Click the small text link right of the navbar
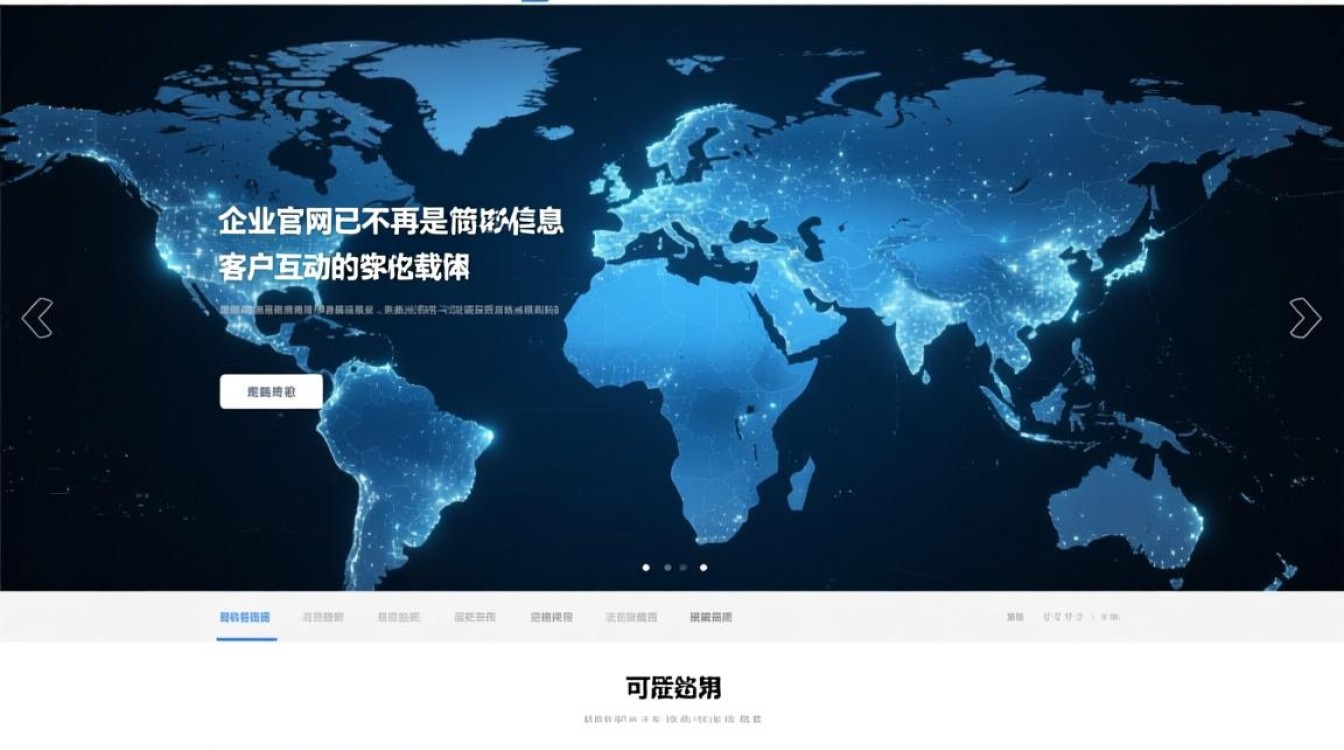 click(1013, 617)
